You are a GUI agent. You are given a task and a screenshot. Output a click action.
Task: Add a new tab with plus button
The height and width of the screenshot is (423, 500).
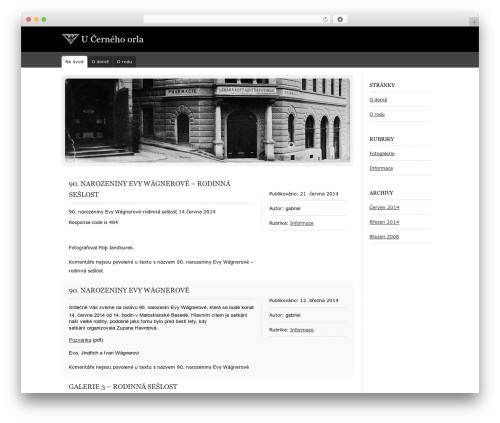tap(474, 22)
